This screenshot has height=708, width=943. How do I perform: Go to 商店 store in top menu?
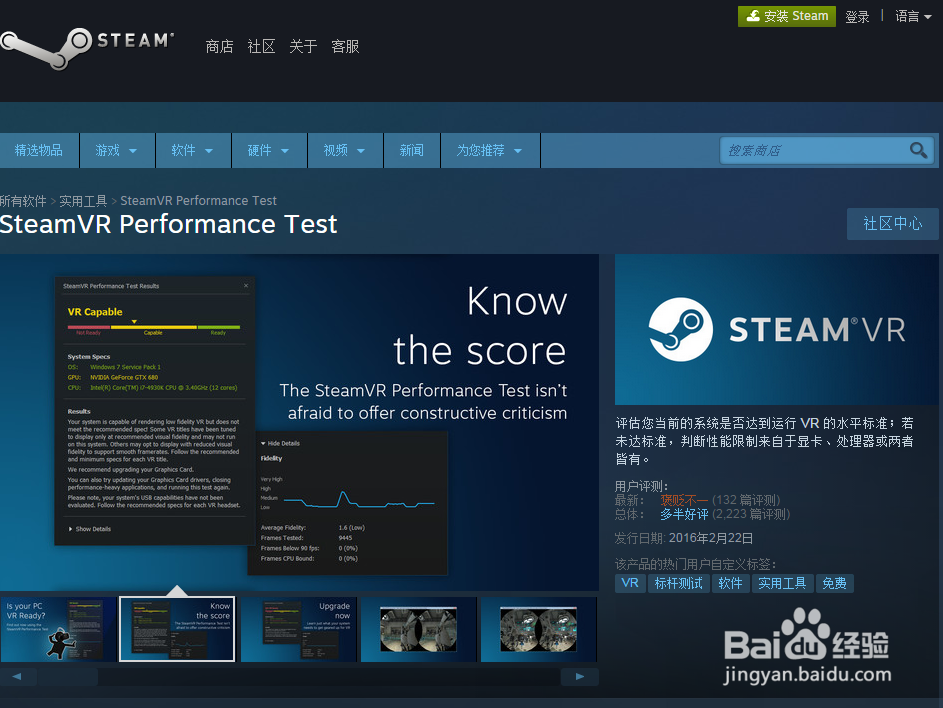tap(220, 46)
